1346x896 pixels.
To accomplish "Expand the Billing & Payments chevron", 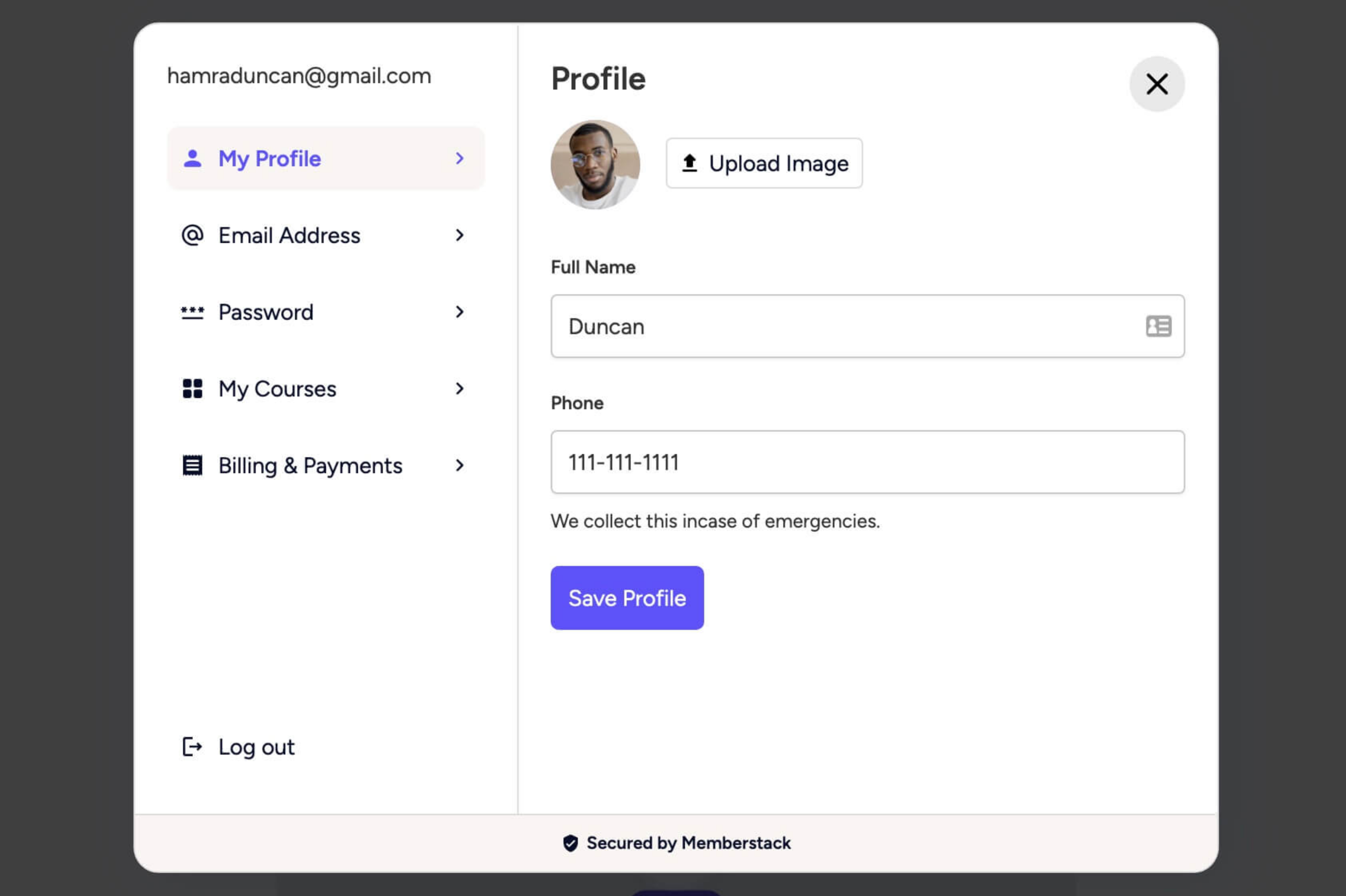I will coord(460,465).
